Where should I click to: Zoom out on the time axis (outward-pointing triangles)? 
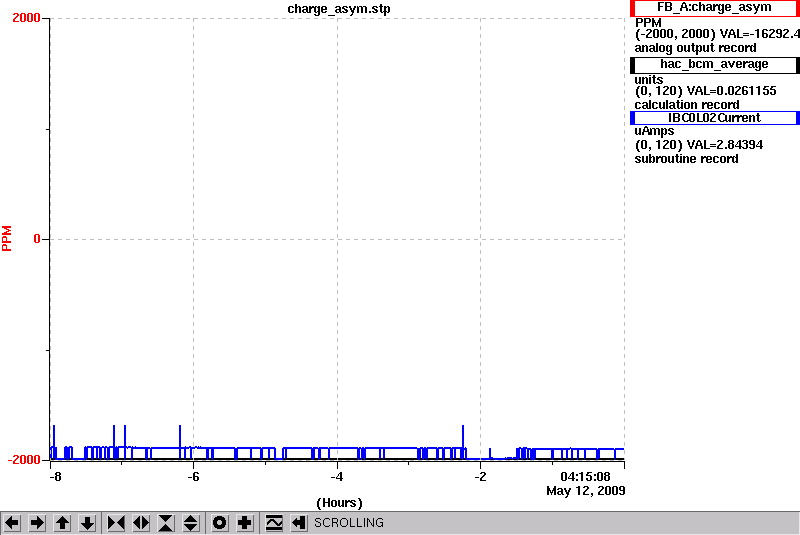(141, 523)
